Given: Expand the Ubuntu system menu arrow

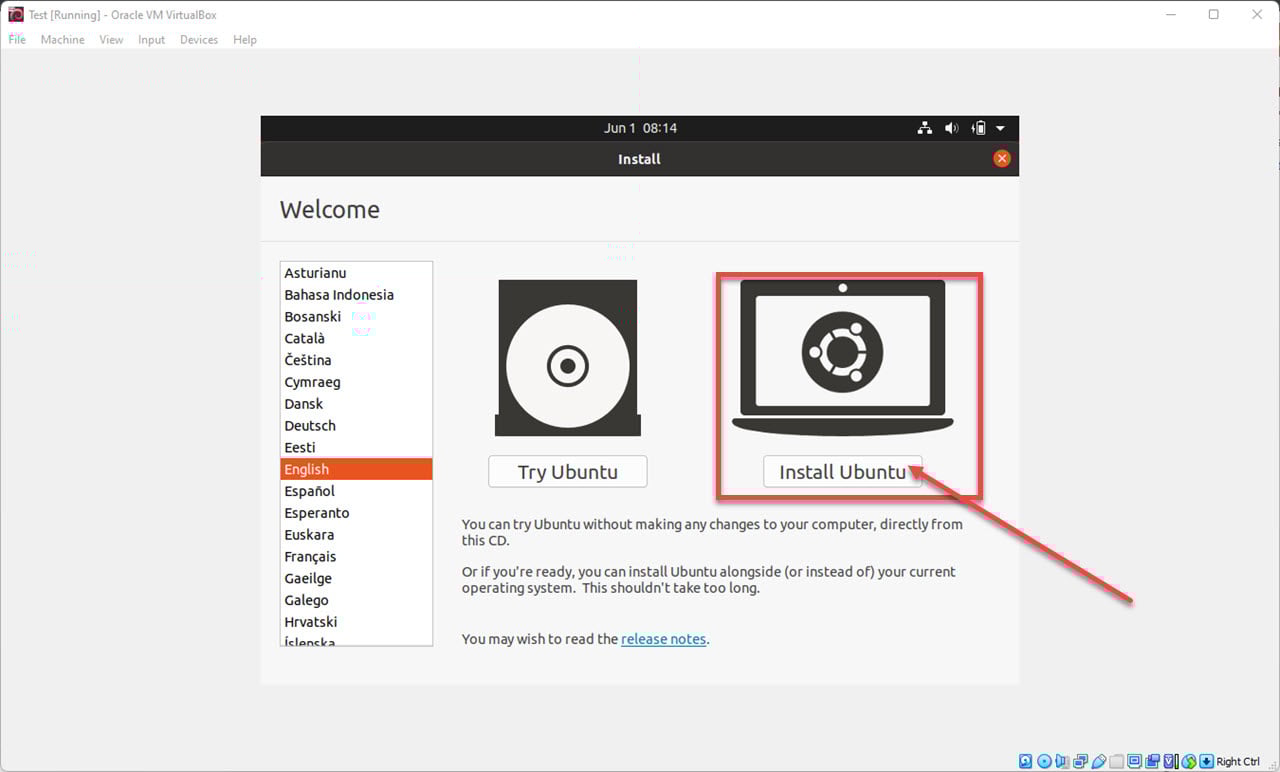Looking at the screenshot, I should click(1000, 128).
